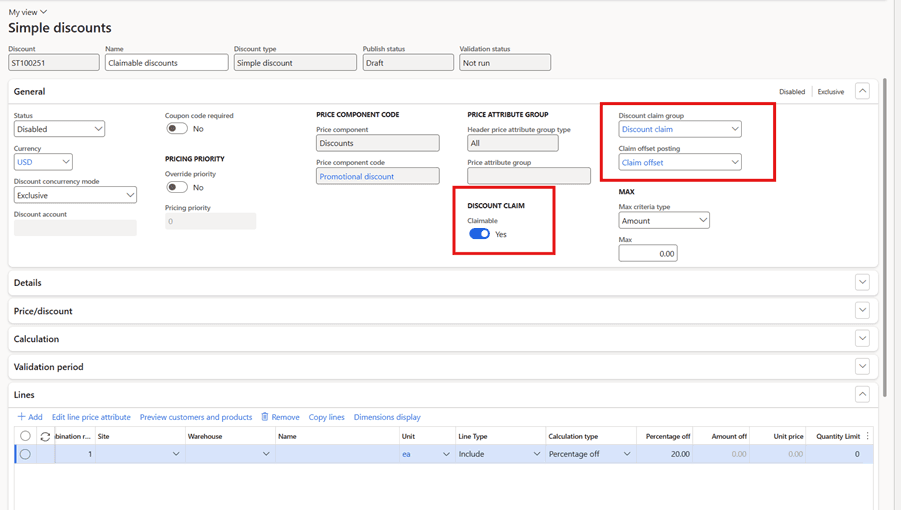Click Copy lines

(x=326, y=417)
